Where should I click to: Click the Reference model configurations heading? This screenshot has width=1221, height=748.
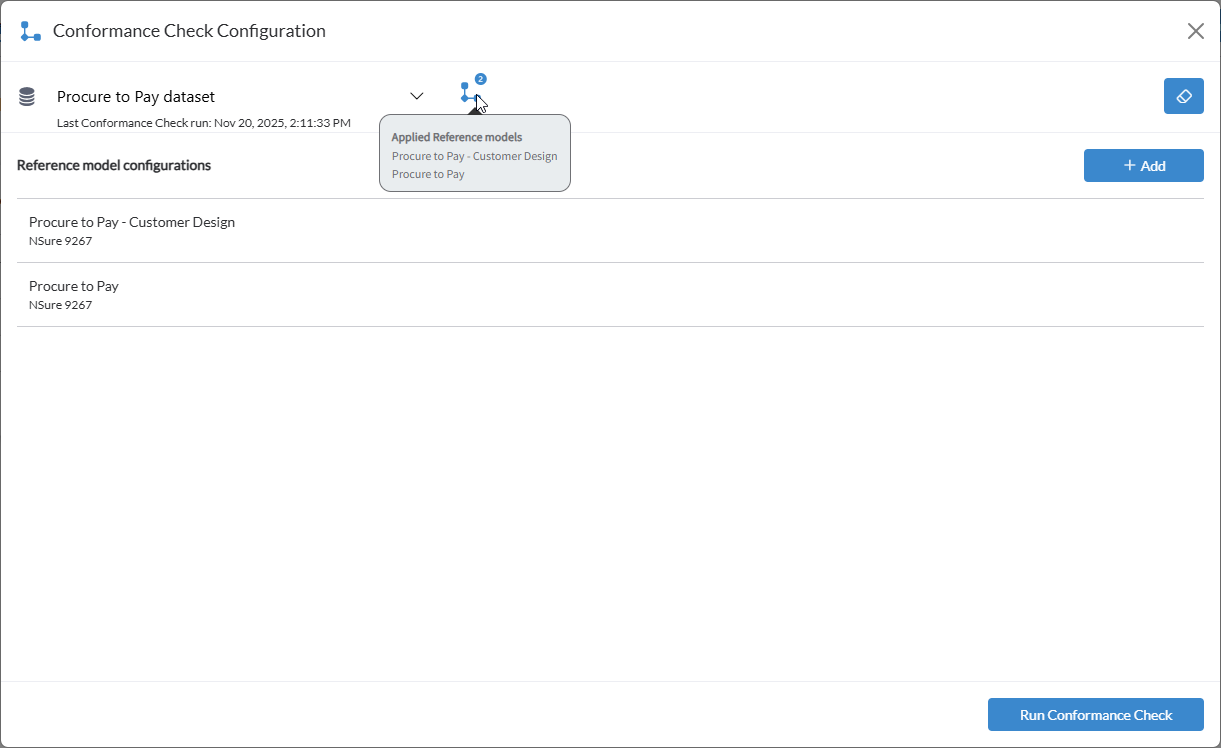coord(114,165)
